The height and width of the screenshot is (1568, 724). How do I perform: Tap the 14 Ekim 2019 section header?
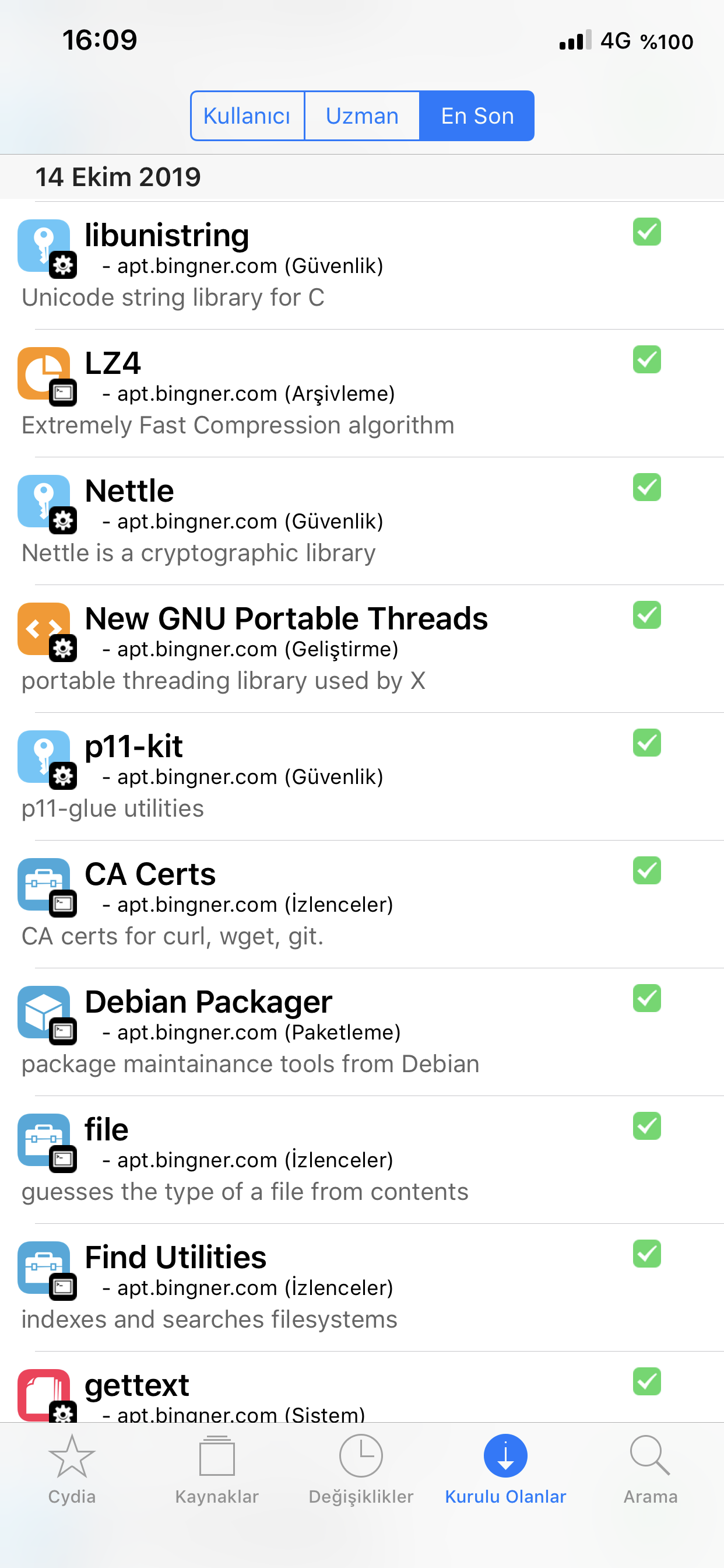coord(118,177)
